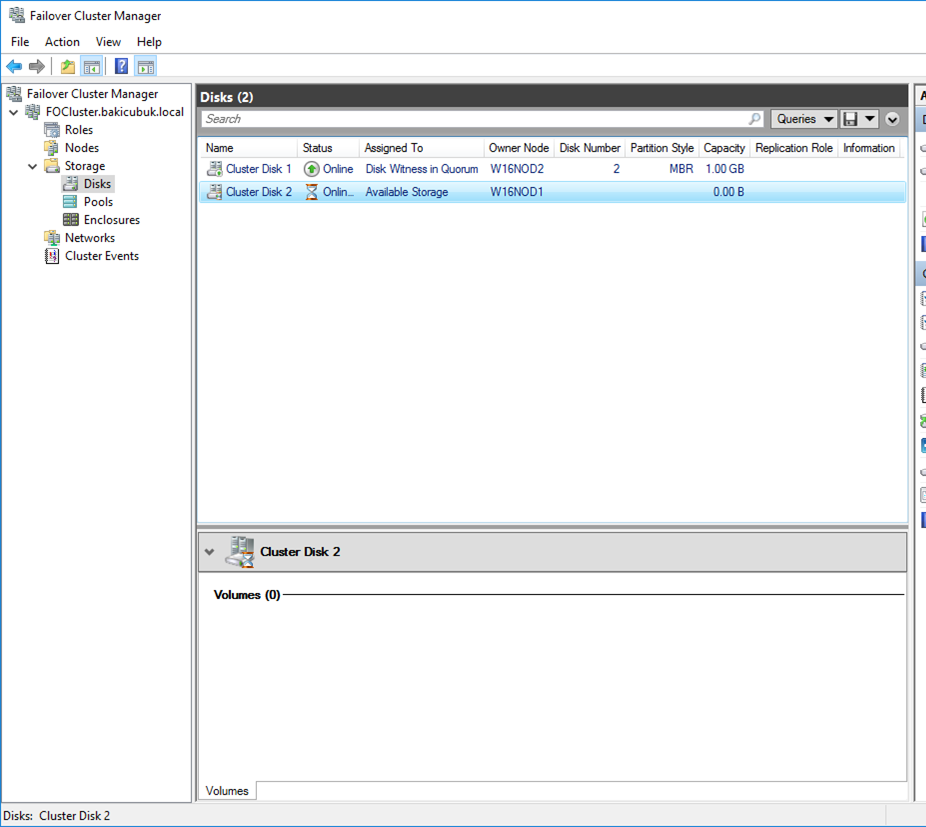Sort by the Capacity column header
Image resolution: width=926 pixels, height=827 pixels.
723,148
